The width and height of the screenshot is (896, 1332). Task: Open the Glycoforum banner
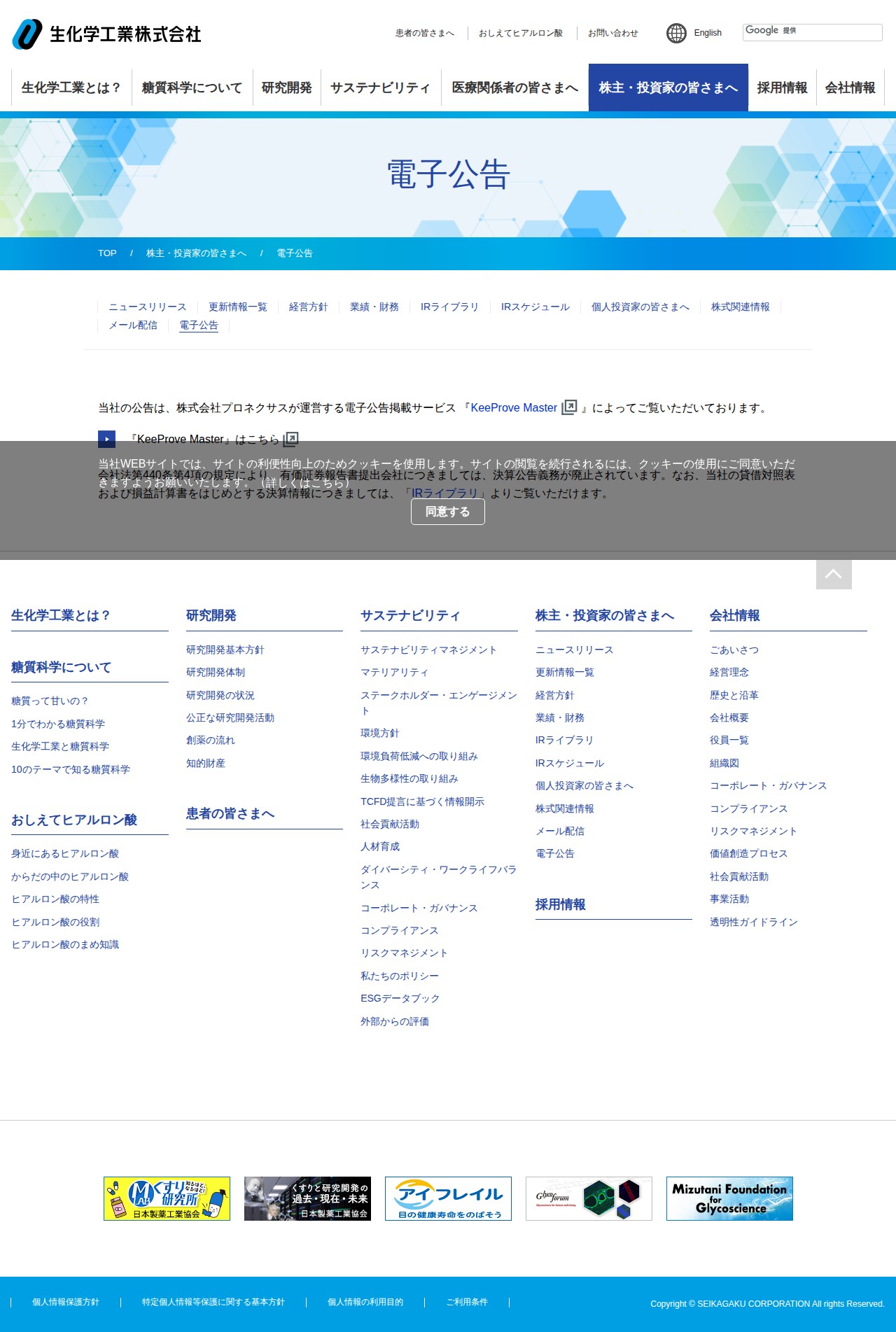click(589, 1198)
